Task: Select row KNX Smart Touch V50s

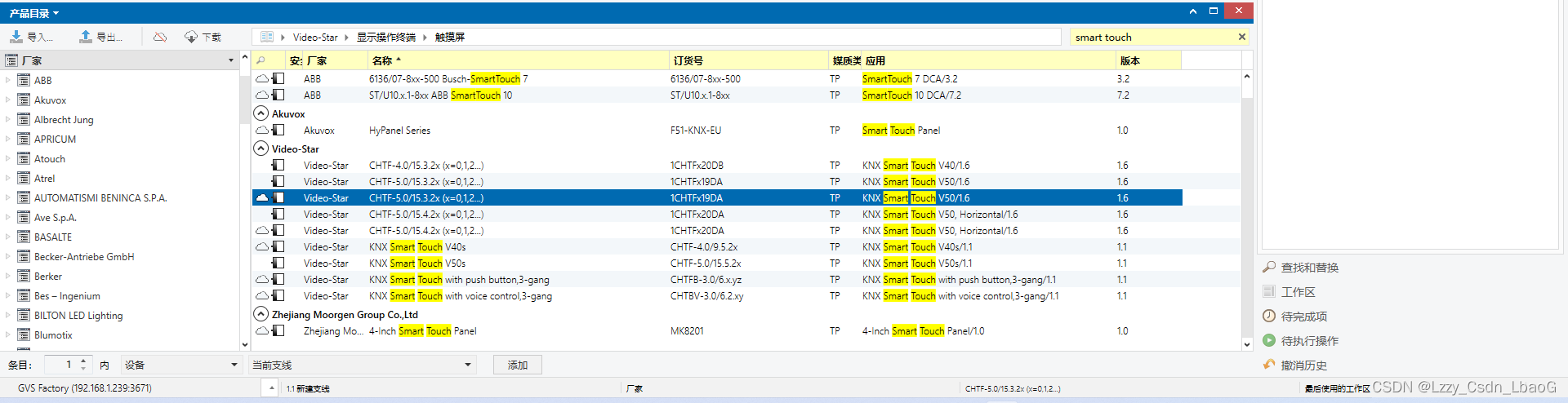Action: tap(717, 263)
